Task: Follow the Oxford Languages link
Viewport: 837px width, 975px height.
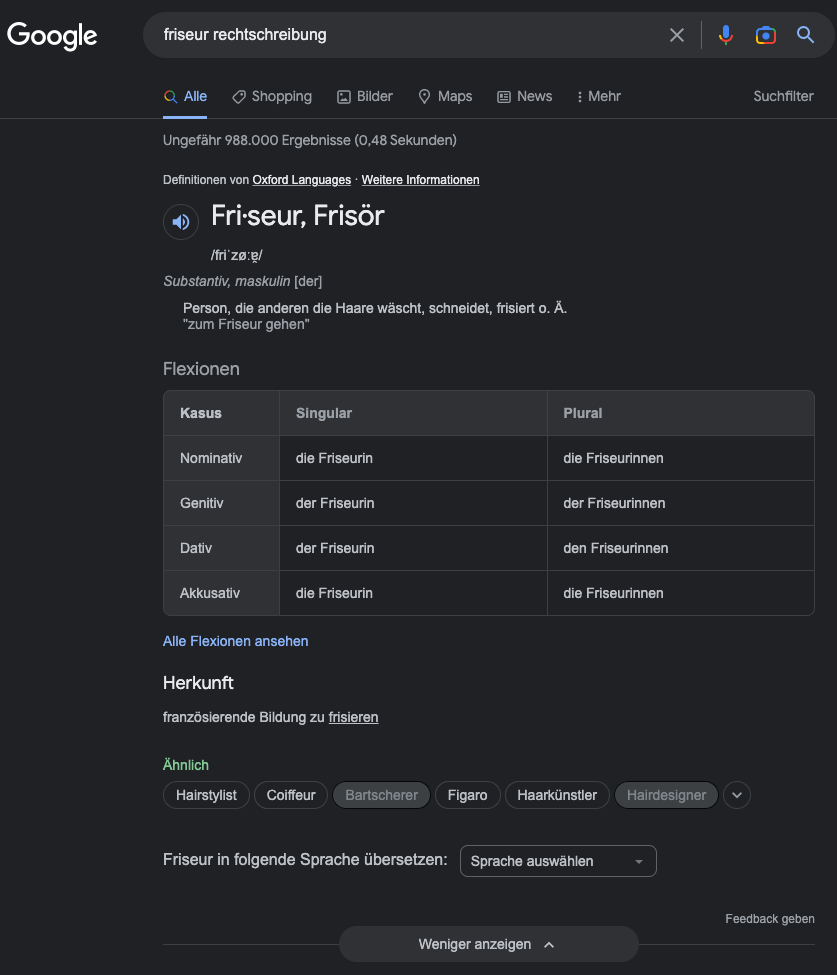Action: pos(302,180)
